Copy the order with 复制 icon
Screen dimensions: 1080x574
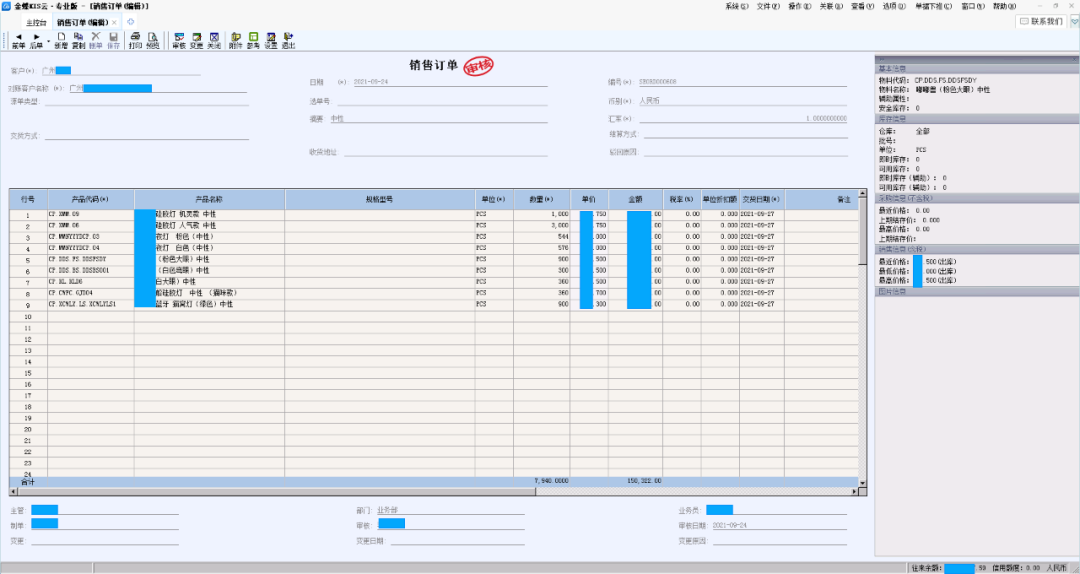(79, 41)
